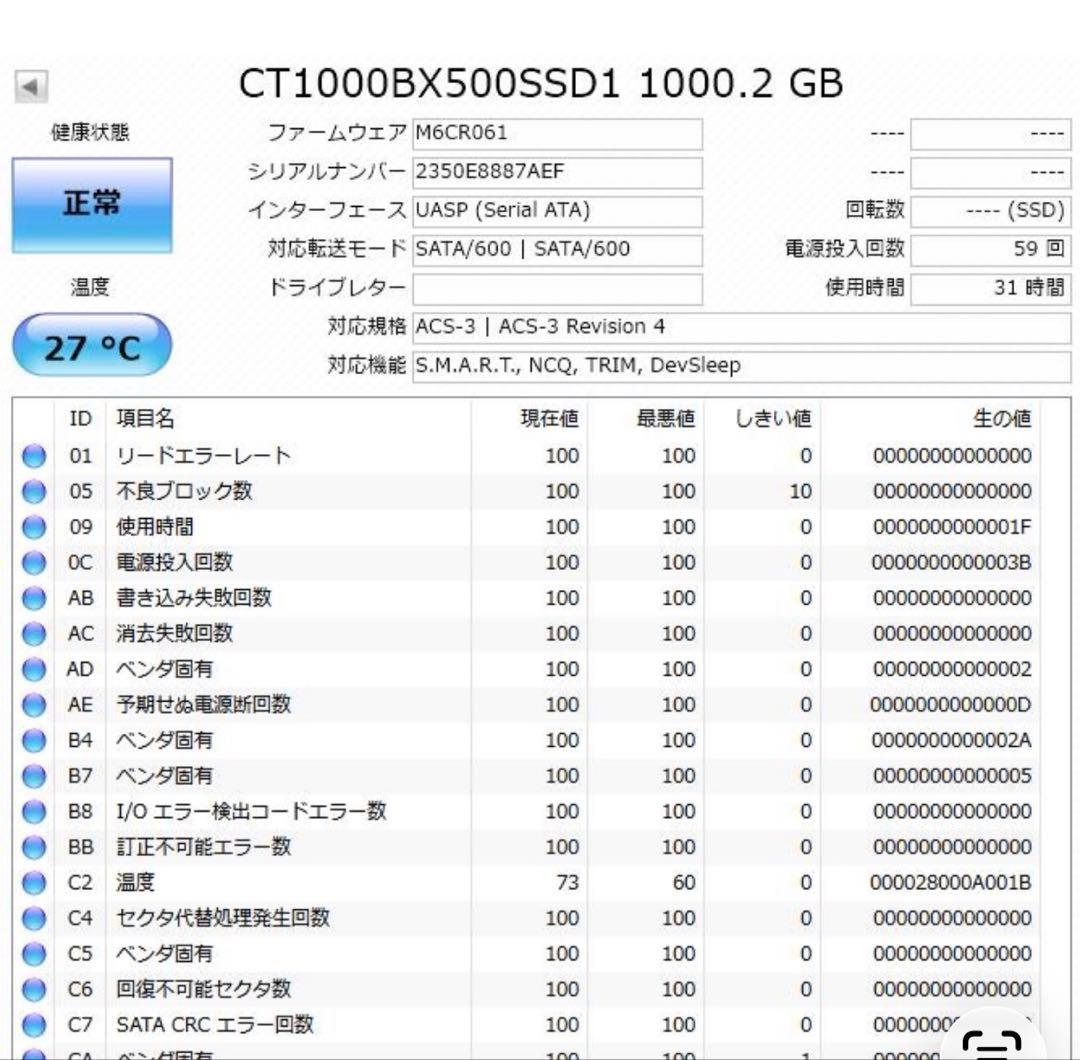Viewport: 1080px width, 1060px height.
Task: Click the blue status icon for ID C4
Action: [x=34, y=918]
